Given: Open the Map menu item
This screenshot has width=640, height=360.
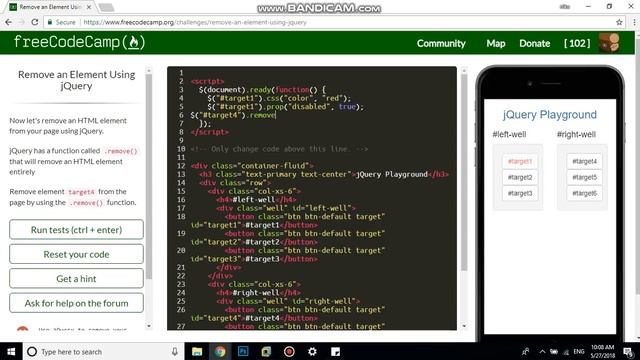Looking at the screenshot, I should 496,43.
